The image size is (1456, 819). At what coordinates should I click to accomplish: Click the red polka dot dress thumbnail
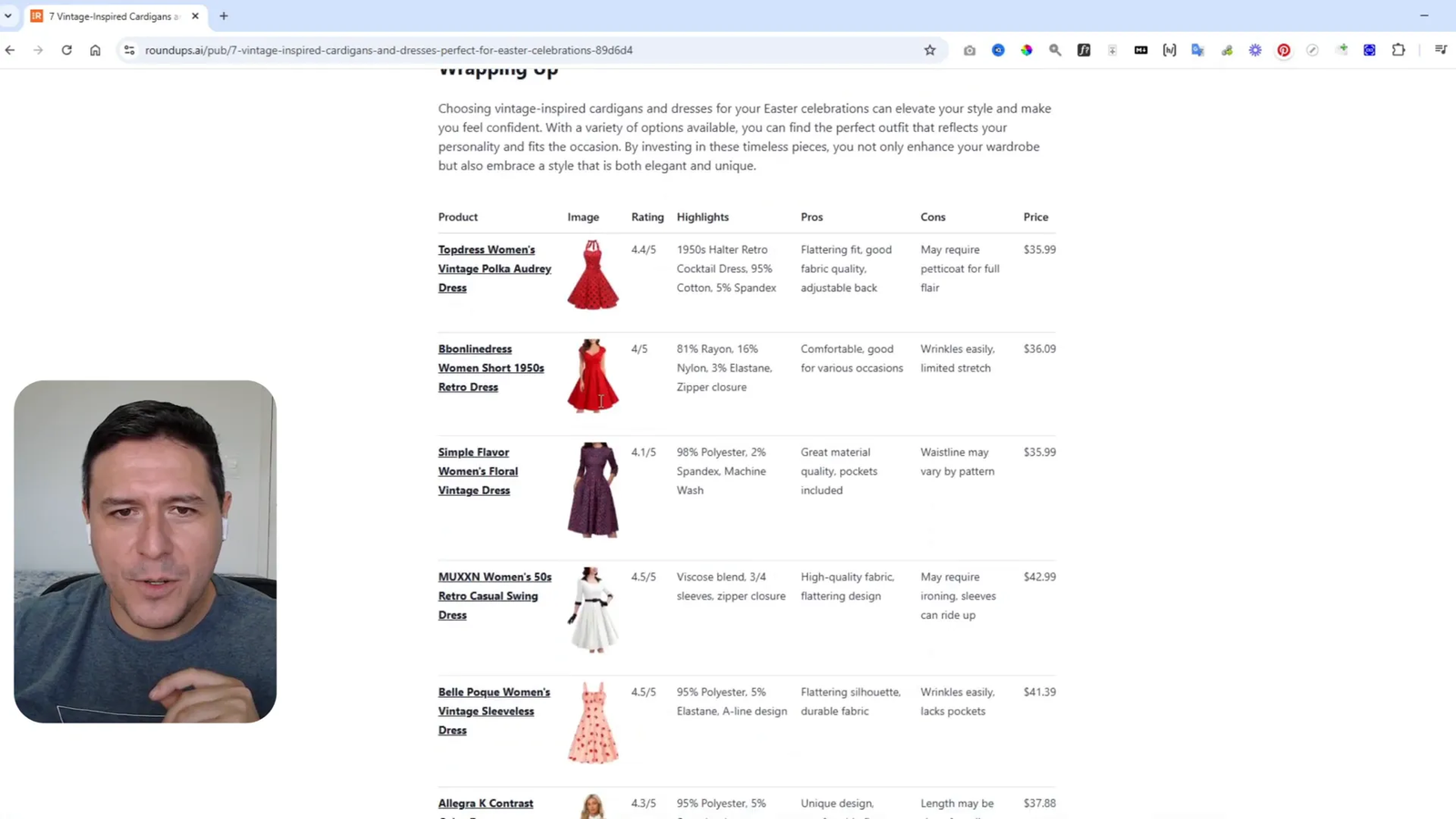coord(592,273)
